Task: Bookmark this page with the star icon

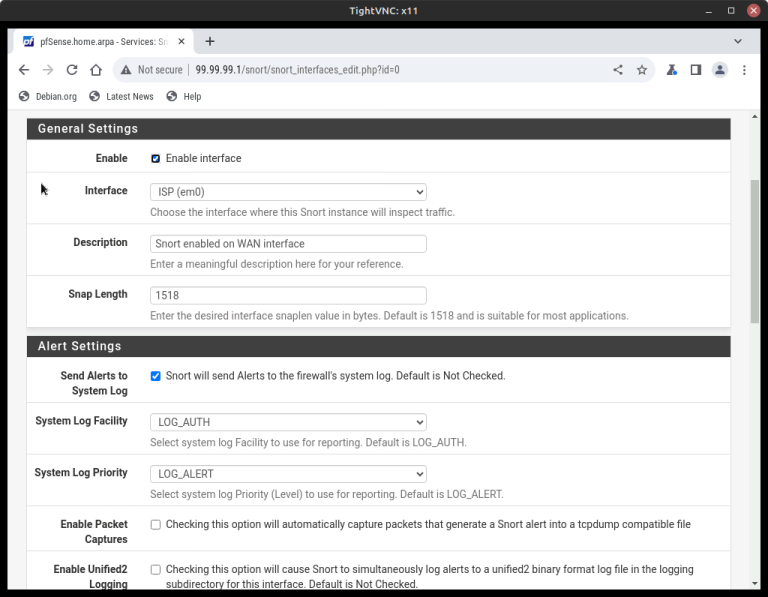Action: pyautogui.click(x=642, y=70)
